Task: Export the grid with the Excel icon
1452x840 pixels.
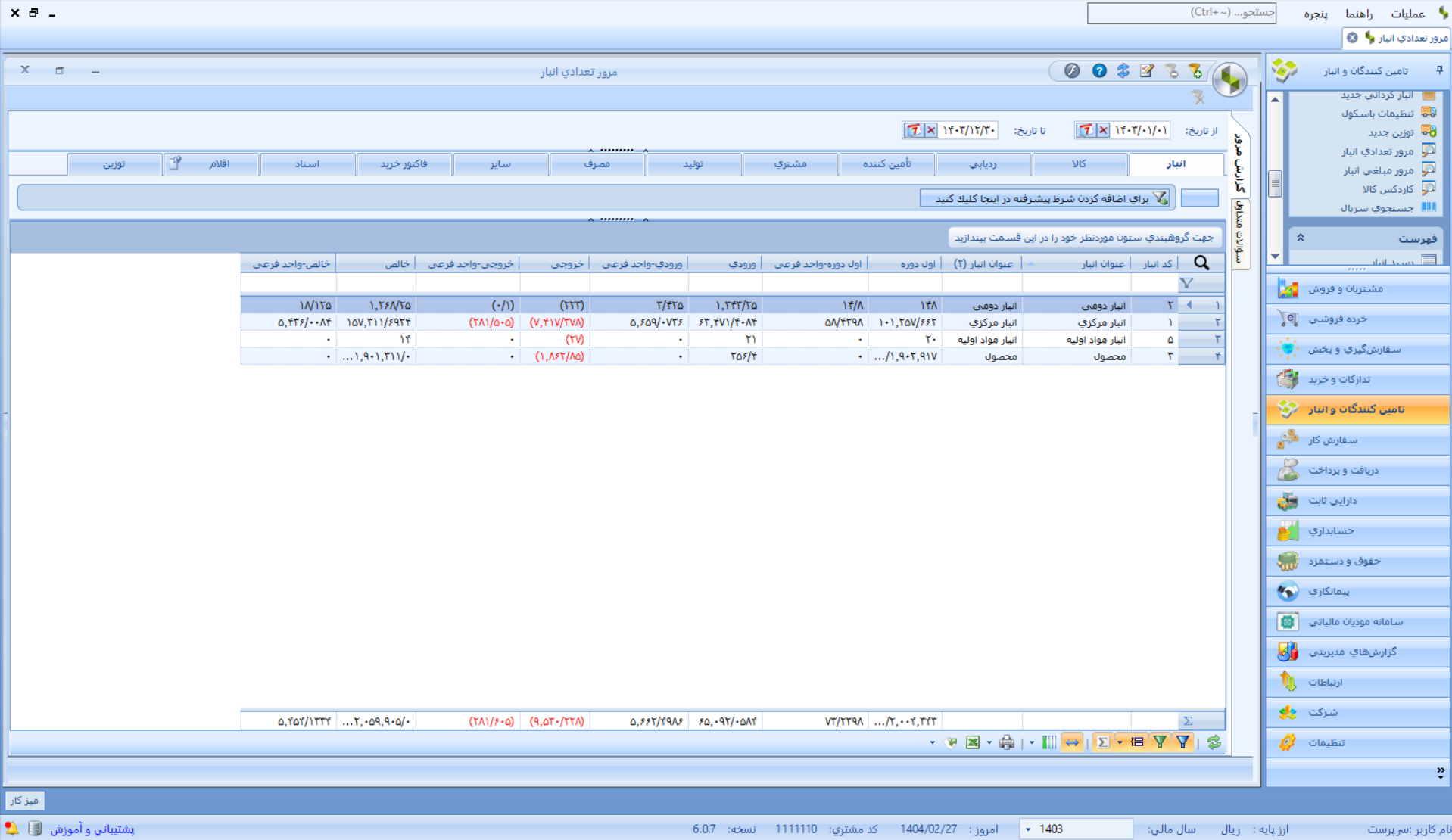Action: coord(973,742)
